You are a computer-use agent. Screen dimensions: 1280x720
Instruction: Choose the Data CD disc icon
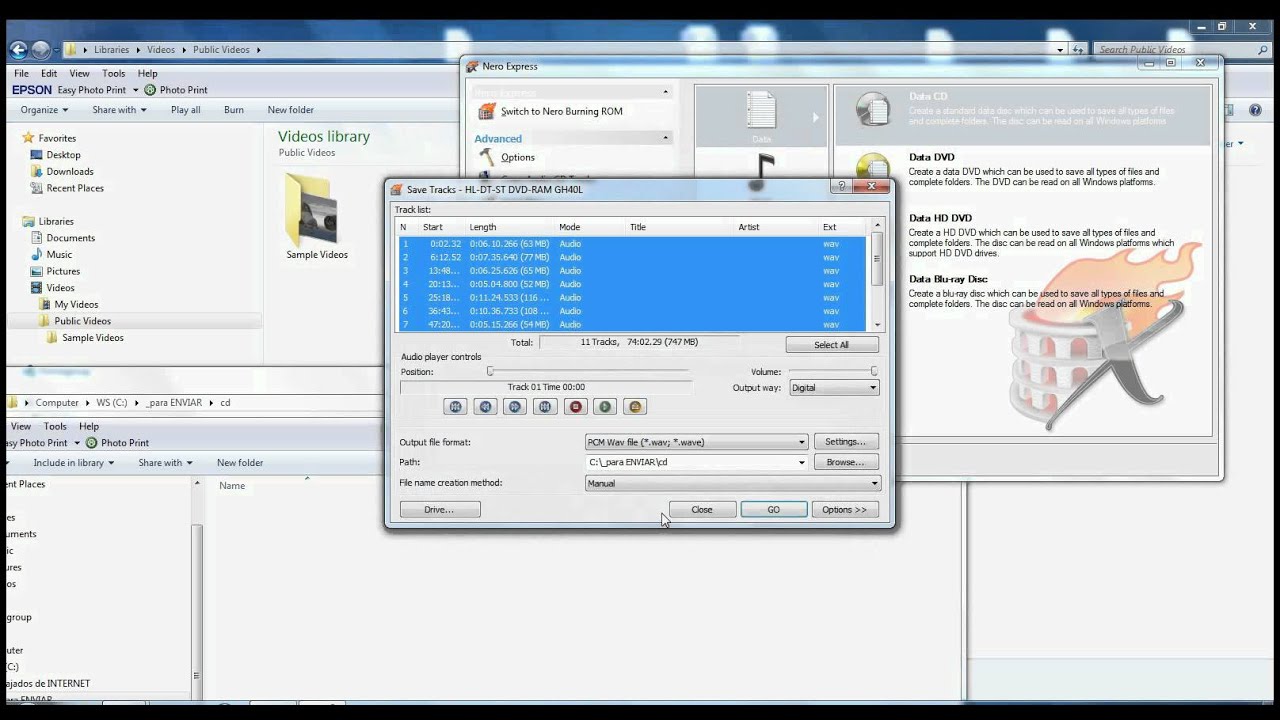(872, 109)
